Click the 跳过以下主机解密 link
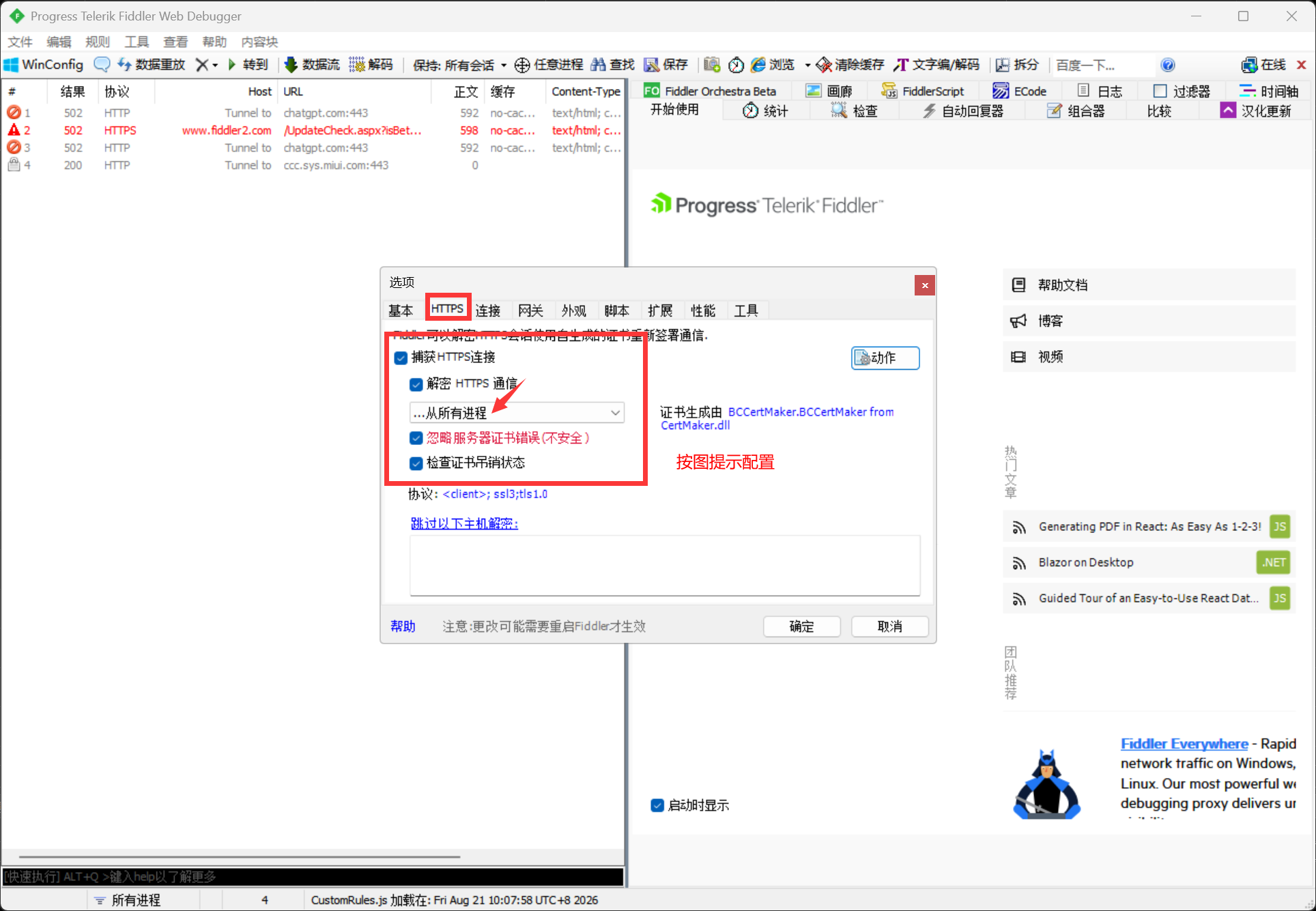This screenshot has height=911, width=1316. tap(464, 523)
